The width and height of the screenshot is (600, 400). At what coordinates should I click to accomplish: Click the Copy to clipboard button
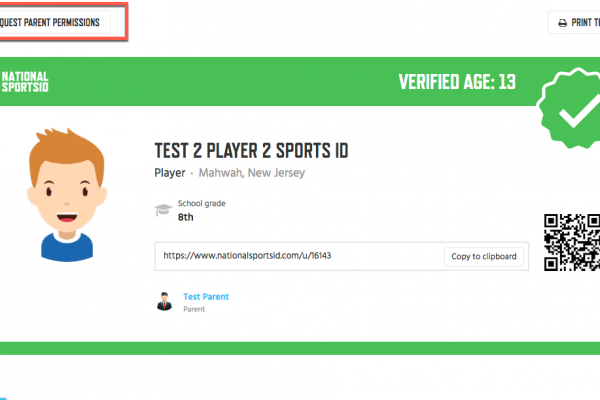[484, 256]
